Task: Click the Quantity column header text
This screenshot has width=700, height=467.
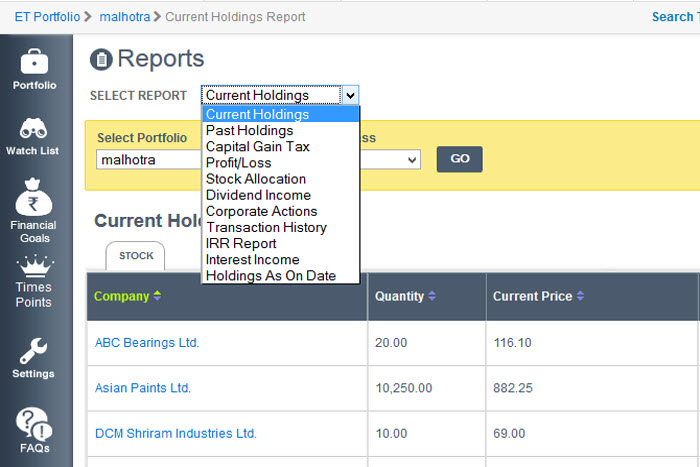Action: (x=399, y=296)
